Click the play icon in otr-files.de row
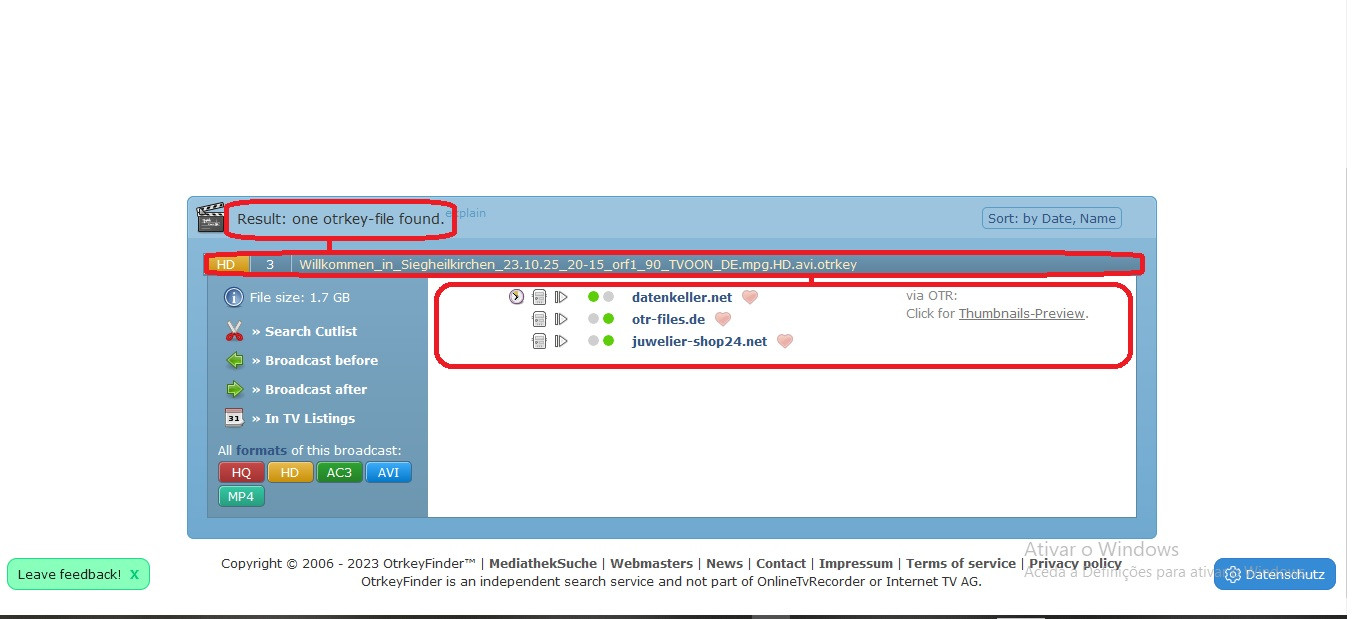Viewport: 1352px width, 619px height. coord(561,319)
